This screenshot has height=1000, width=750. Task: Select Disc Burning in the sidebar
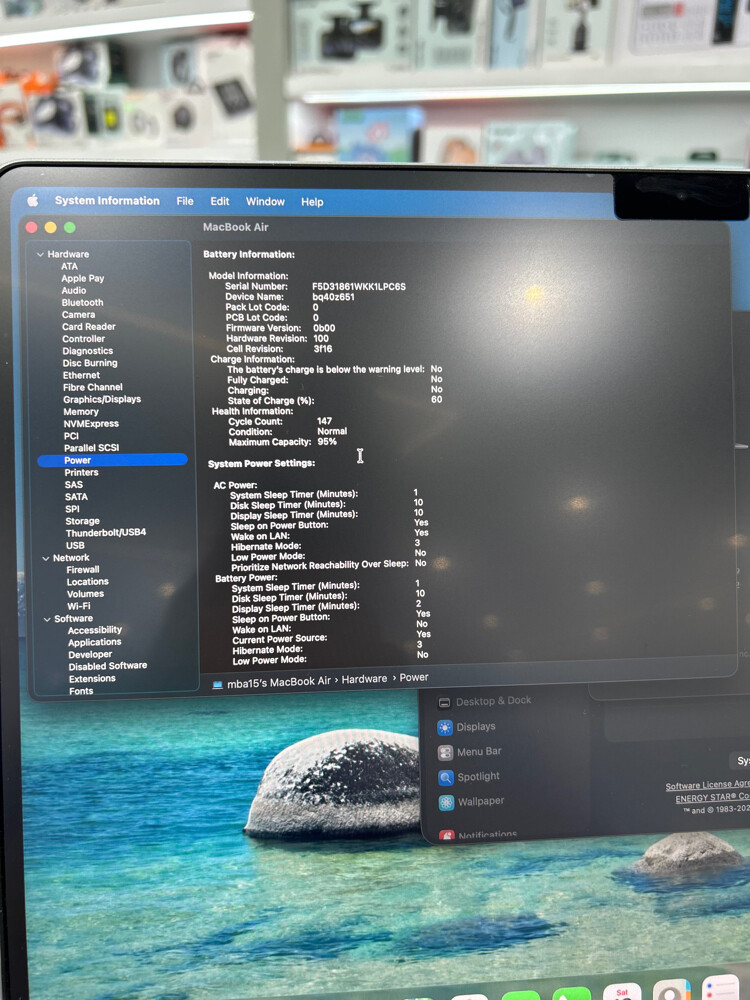coord(90,363)
